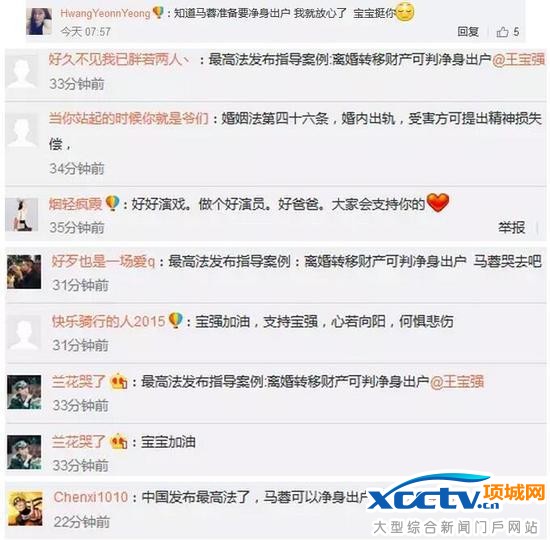Click the badge icon beside first 兰花哭了
Screen dimensions: 550x540
click(x=119, y=382)
